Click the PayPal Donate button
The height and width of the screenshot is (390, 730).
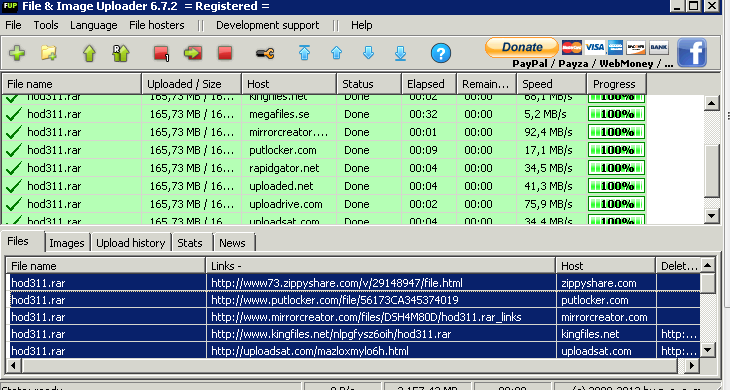[x=521, y=47]
